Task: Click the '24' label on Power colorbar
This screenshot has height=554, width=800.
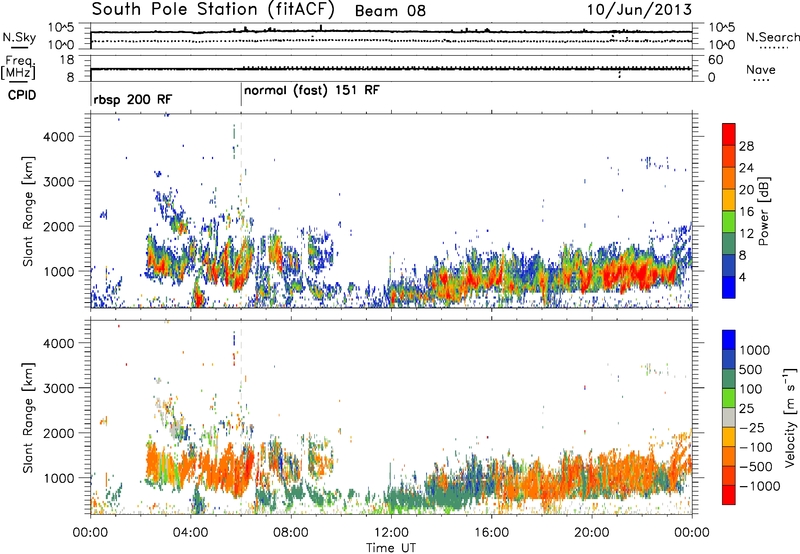Action: pyautogui.click(x=746, y=168)
